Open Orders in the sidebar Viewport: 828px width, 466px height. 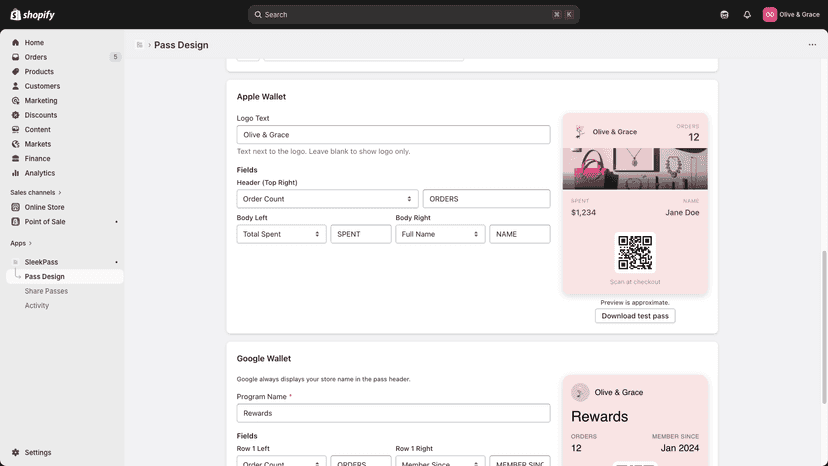pyautogui.click(x=35, y=57)
